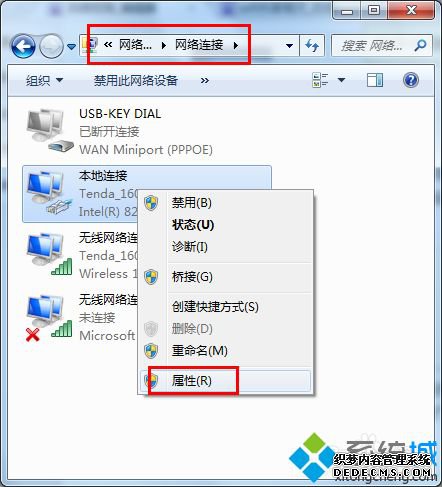Viewport: 442px width, 487px height.
Task: Open the help question mark icon
Action: pos(411,80)
